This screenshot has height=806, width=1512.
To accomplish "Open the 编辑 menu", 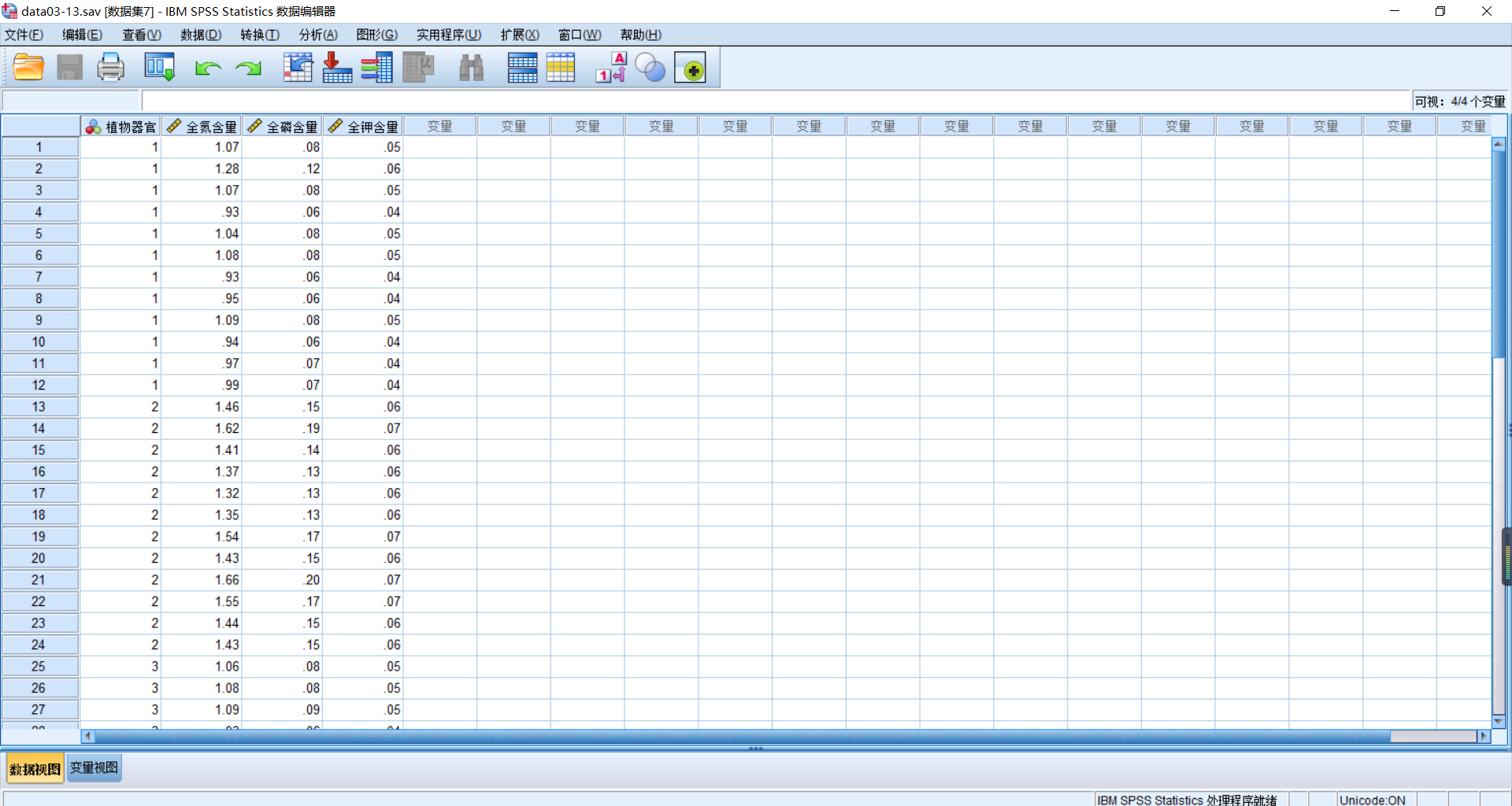I will pyautogui.click(x=82, y=35).
